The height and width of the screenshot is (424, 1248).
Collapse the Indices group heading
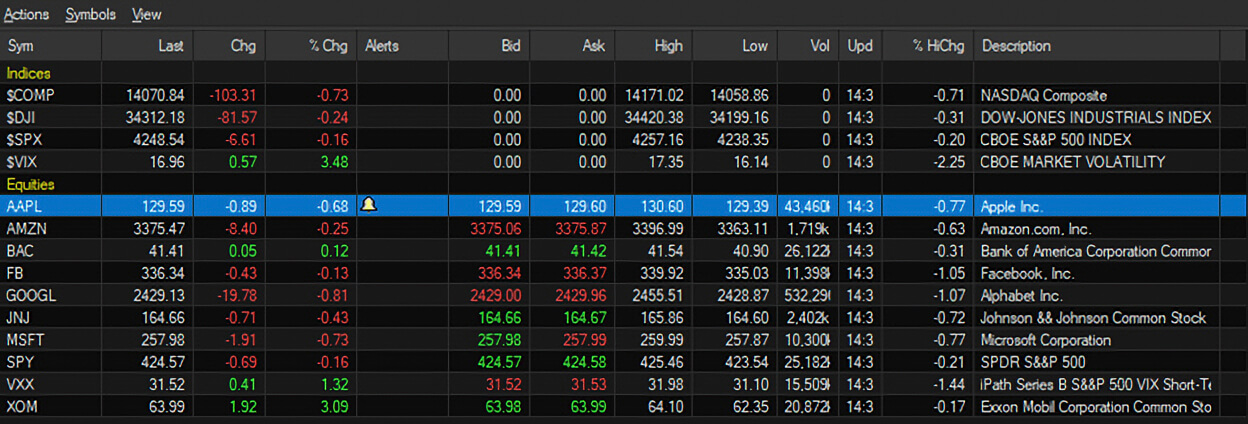tap(29, 73)
